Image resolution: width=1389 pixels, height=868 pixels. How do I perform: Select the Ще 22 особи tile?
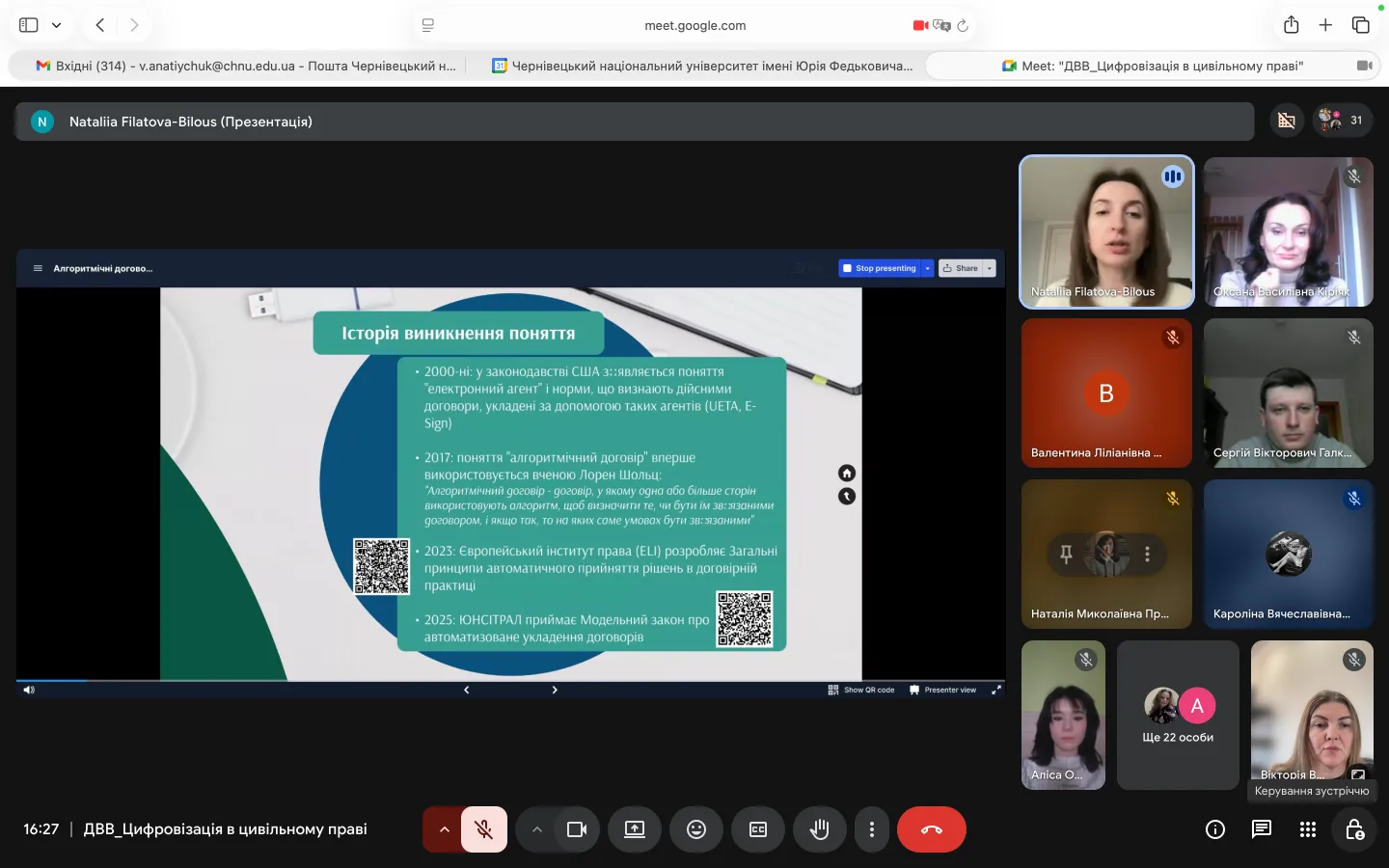click(1178, 715)
